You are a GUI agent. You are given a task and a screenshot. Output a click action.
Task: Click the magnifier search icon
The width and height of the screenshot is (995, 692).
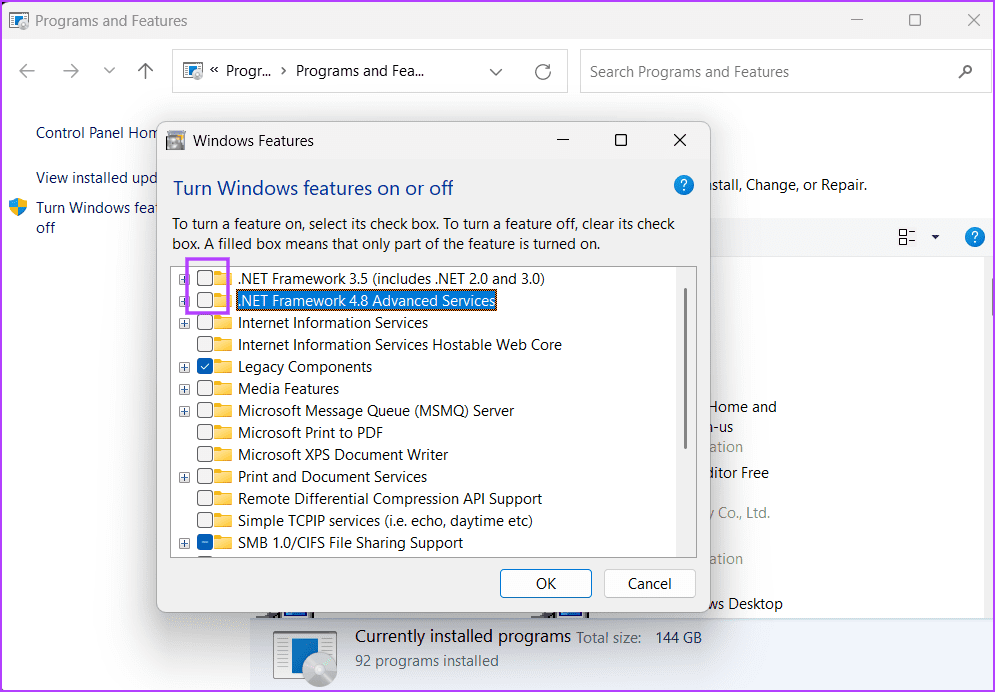coord(965,72)
